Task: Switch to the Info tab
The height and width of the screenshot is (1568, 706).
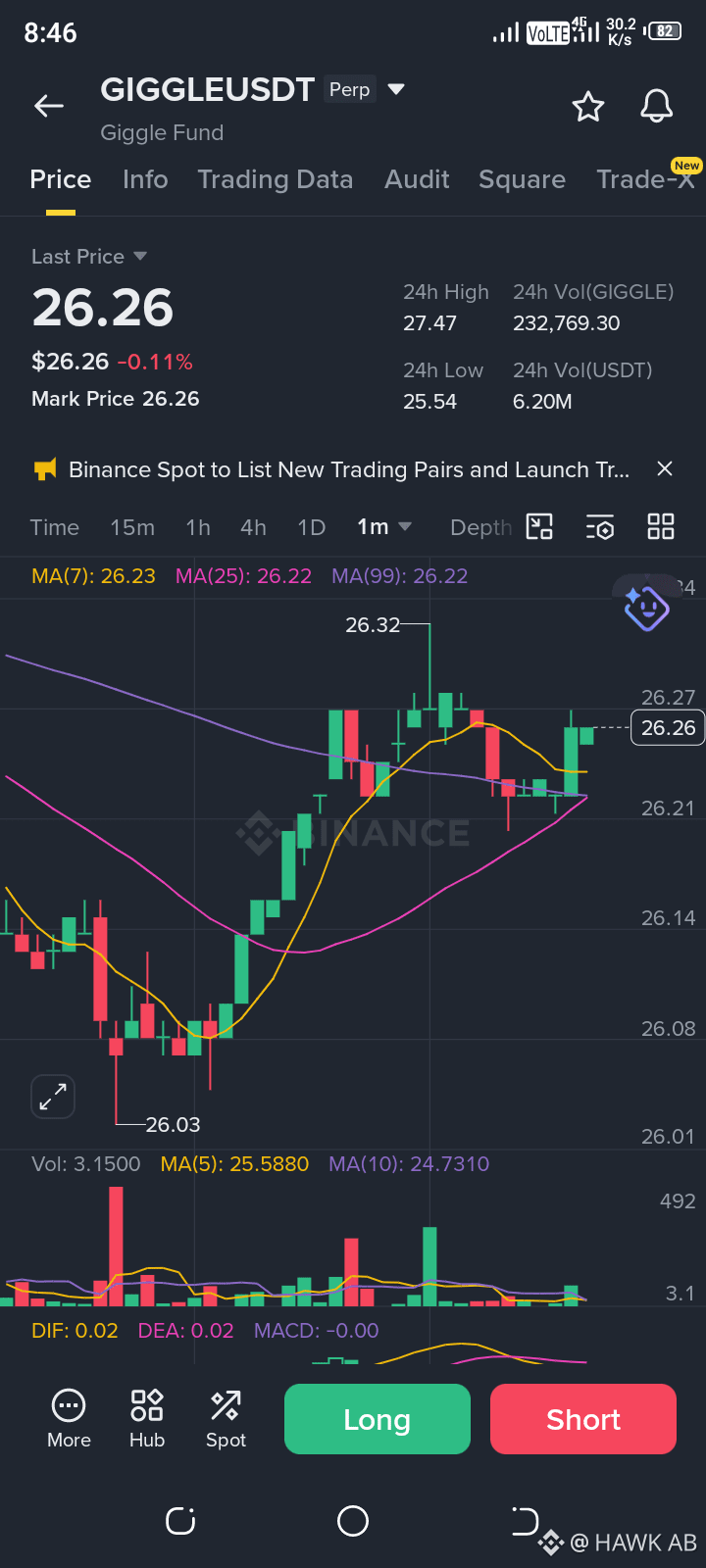Action: click(145, 179)
